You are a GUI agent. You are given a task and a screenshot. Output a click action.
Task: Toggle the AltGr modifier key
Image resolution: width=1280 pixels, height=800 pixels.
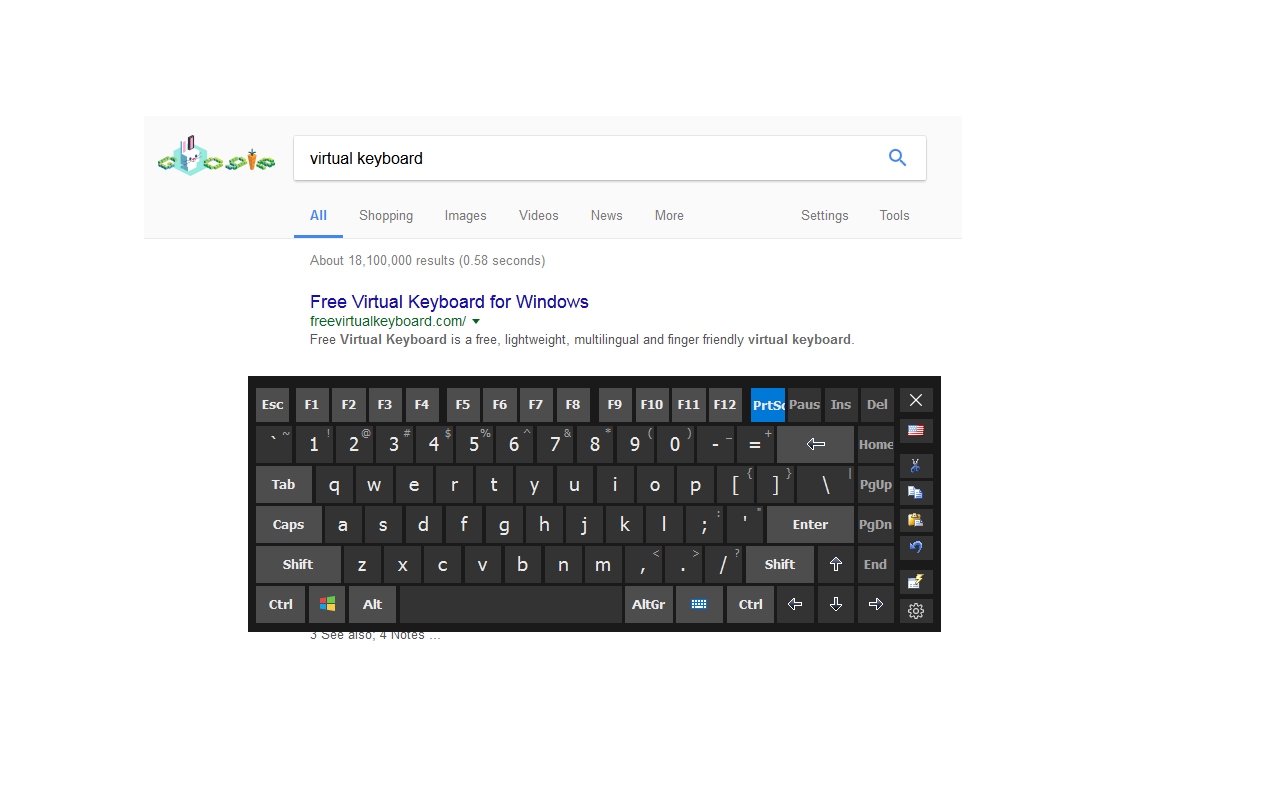pos(648,604)
